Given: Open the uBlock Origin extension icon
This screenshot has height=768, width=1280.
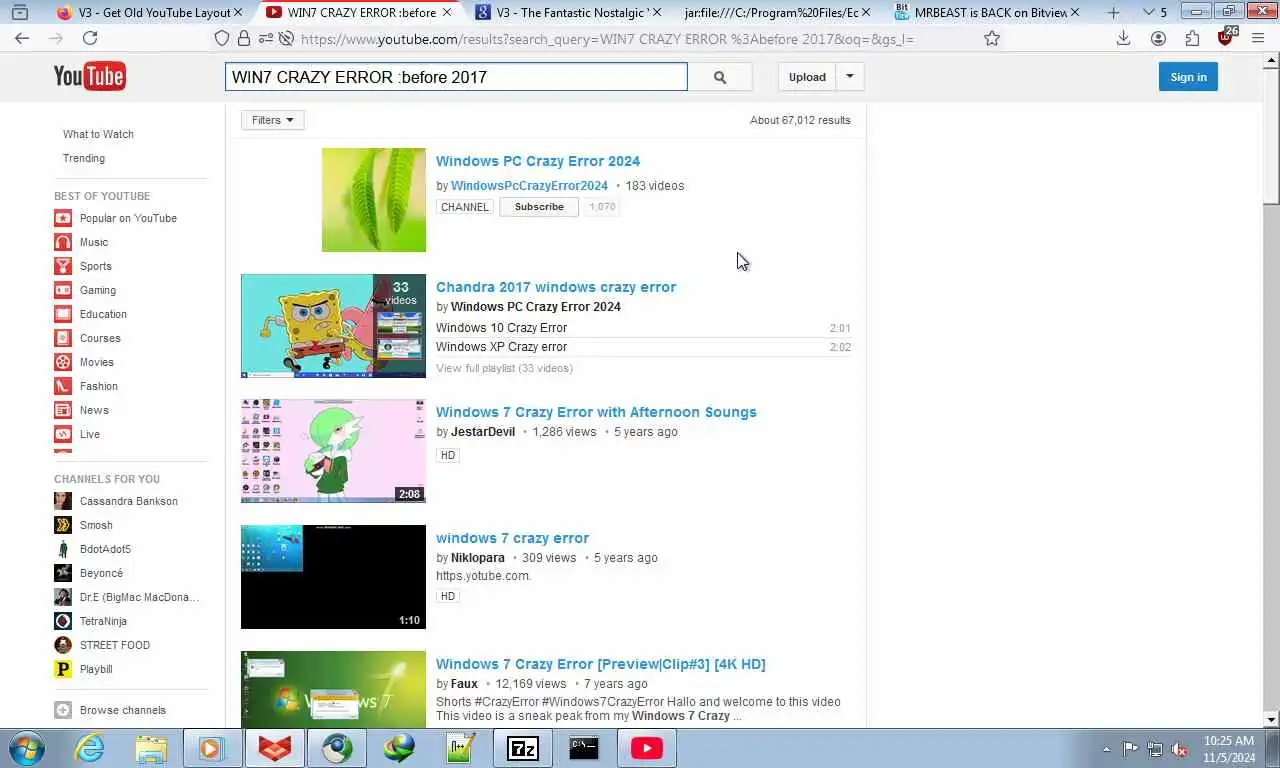Looking at the screenshot, I should click(1226, 37).
